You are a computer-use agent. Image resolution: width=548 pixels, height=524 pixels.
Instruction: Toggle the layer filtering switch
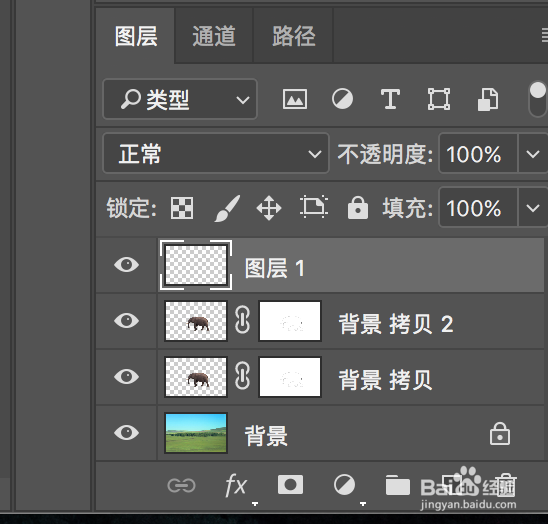point(538,99)
